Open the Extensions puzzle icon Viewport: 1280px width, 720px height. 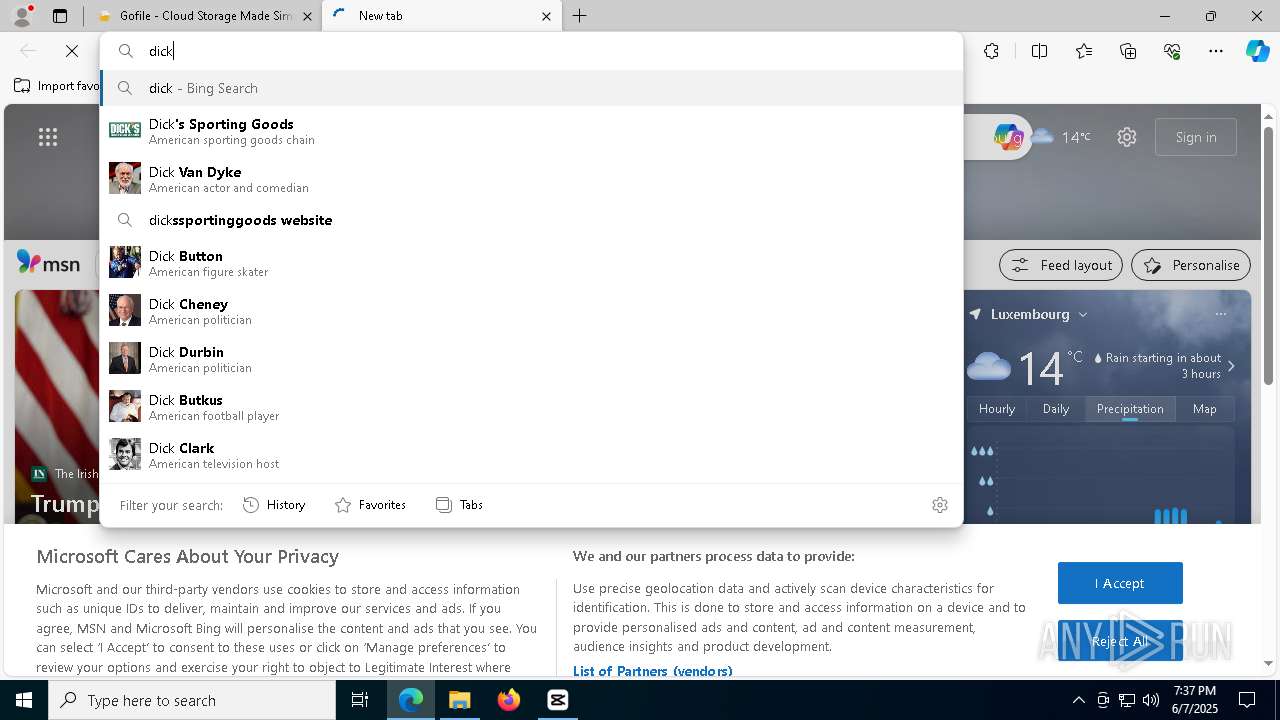pos(991,51)
